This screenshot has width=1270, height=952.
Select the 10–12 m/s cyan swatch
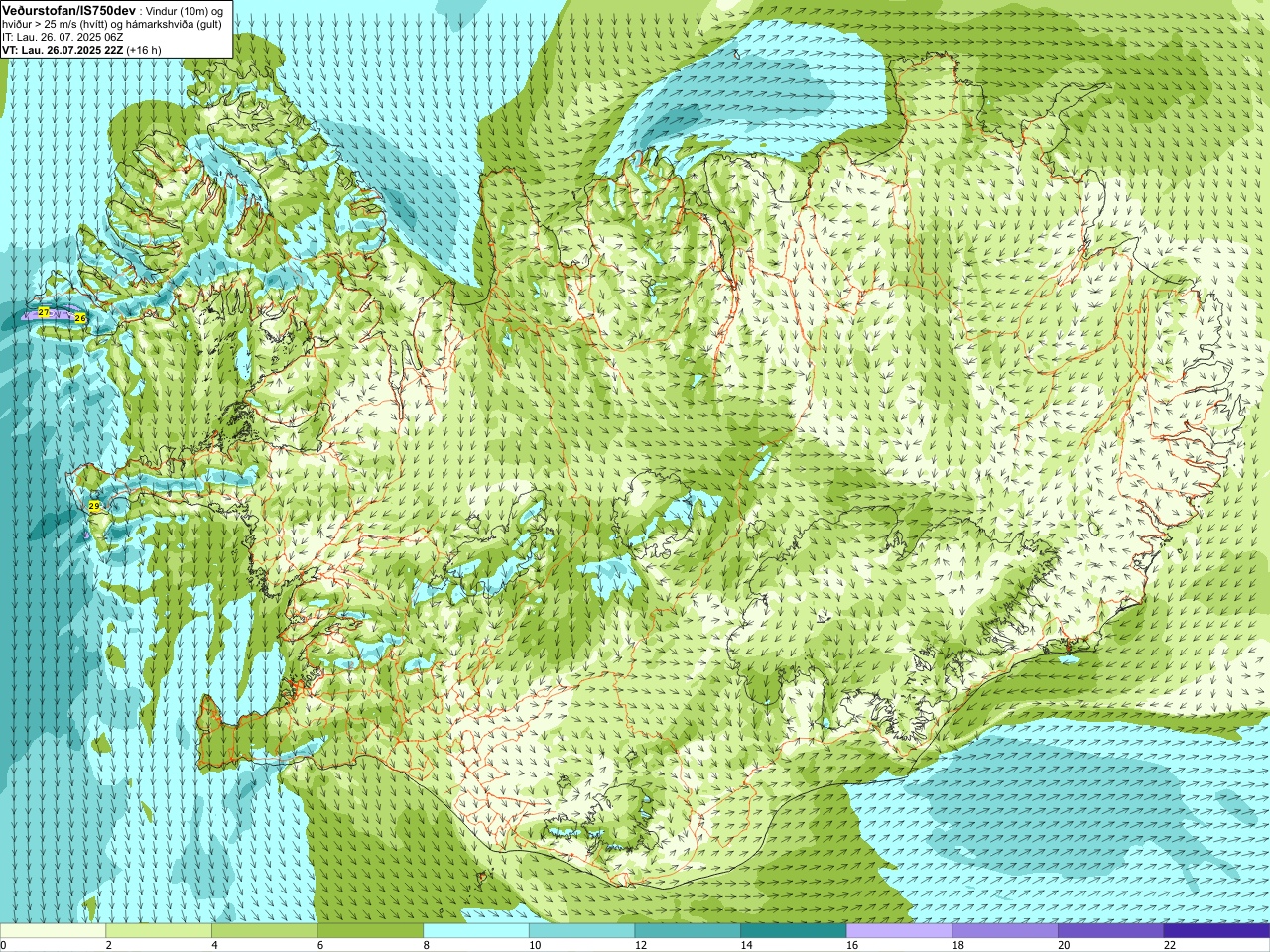[581, 931]
